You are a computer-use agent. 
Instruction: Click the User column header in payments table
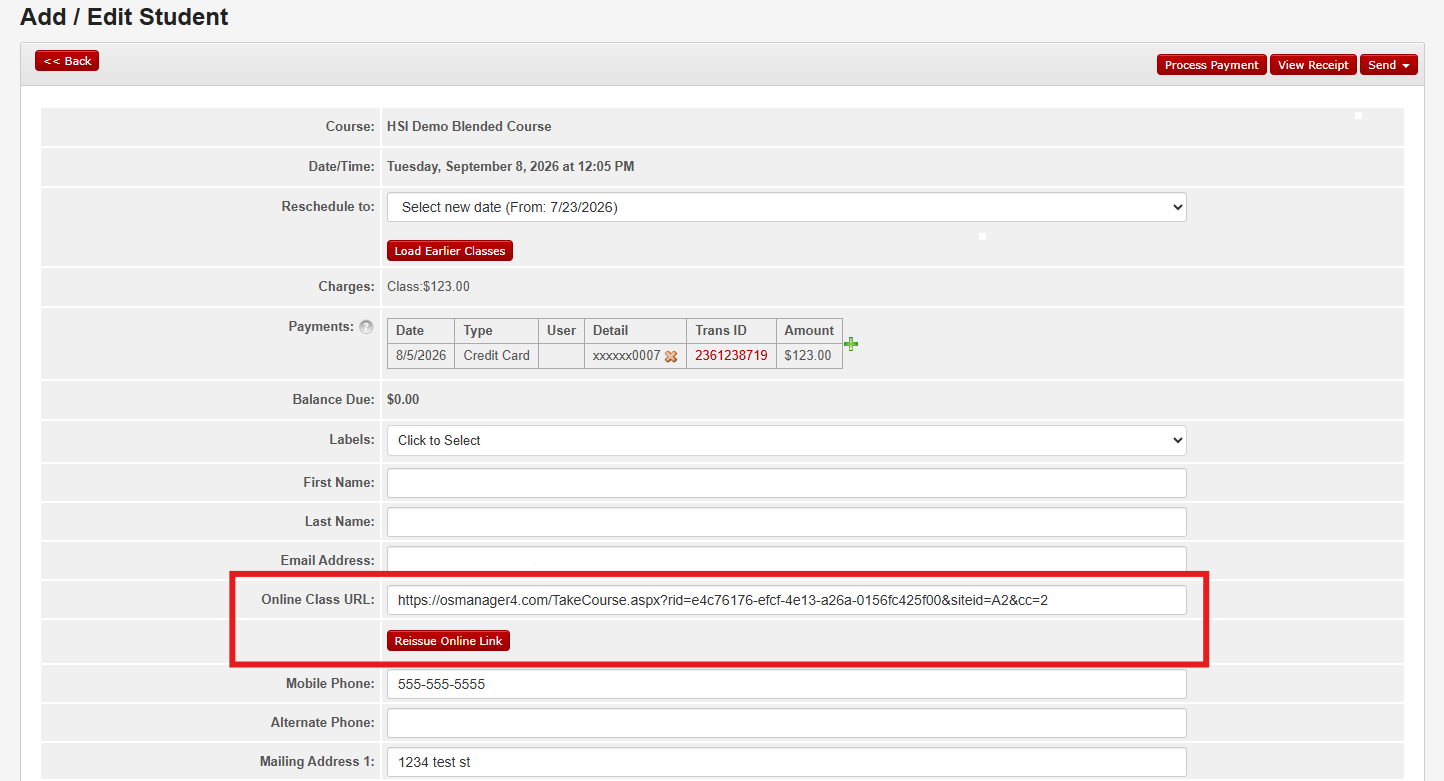pyautogui.click(x=561, y=330)
